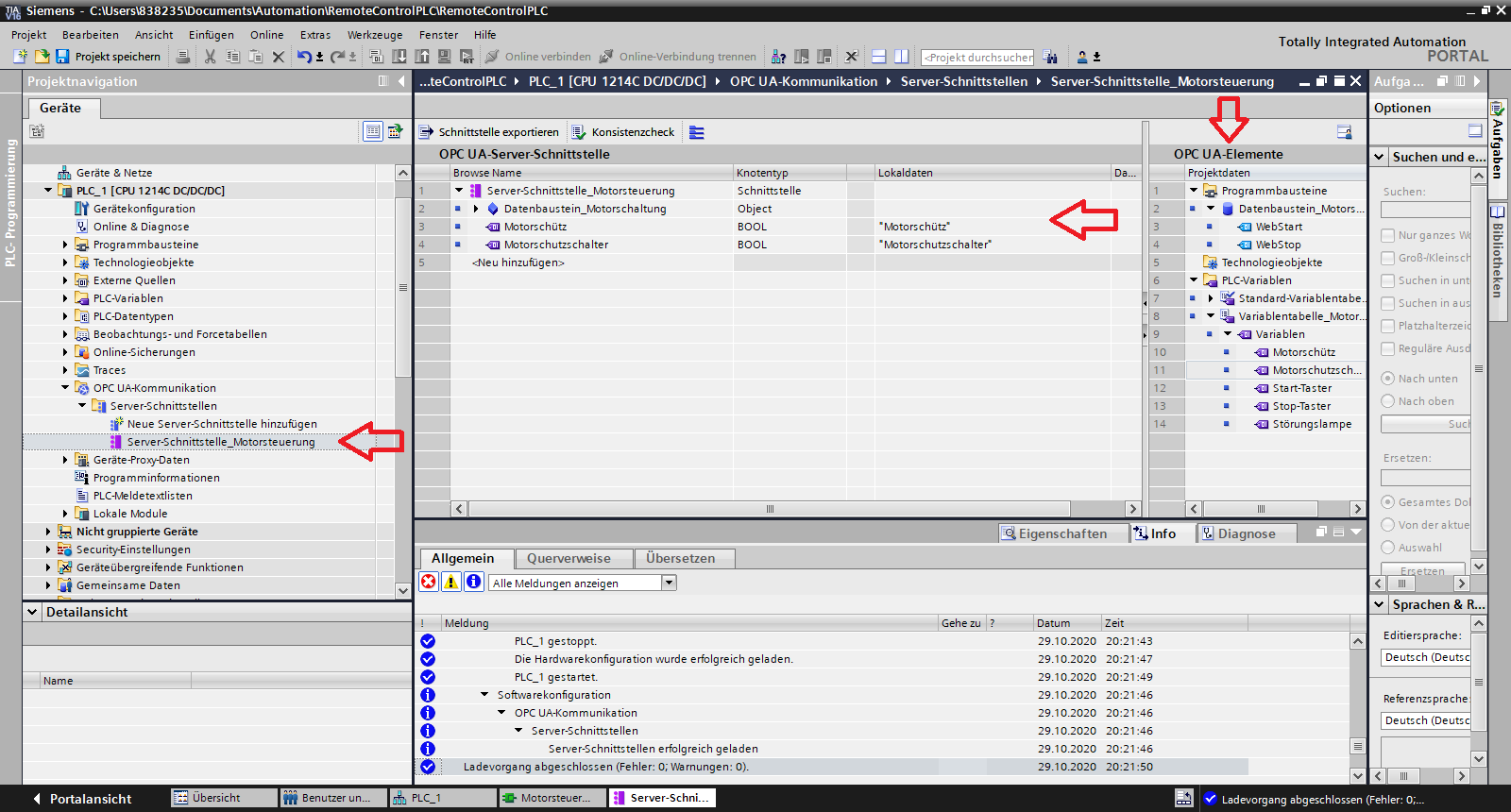Click the undo arrow icon
The height and width of the screenshot is (812, 1511).
pos(304,57)
